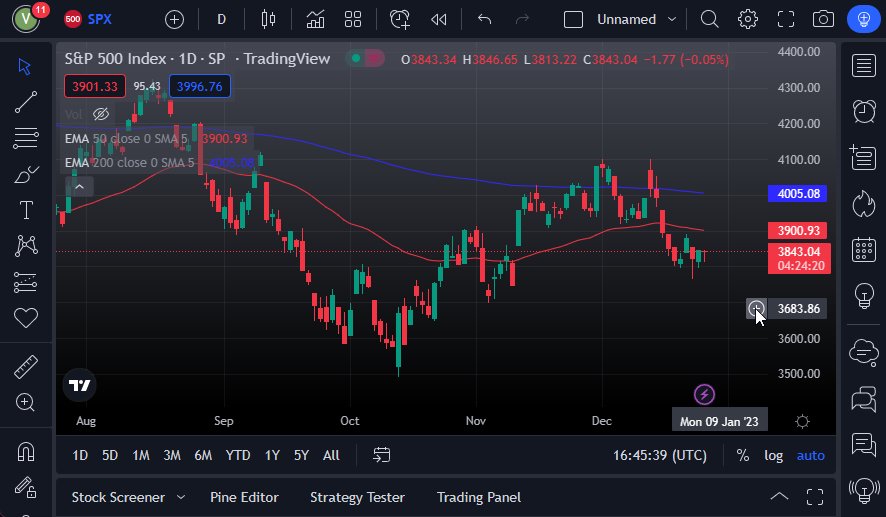Open the Indicators chart icon in top toolbar

[x=316, y=19]
